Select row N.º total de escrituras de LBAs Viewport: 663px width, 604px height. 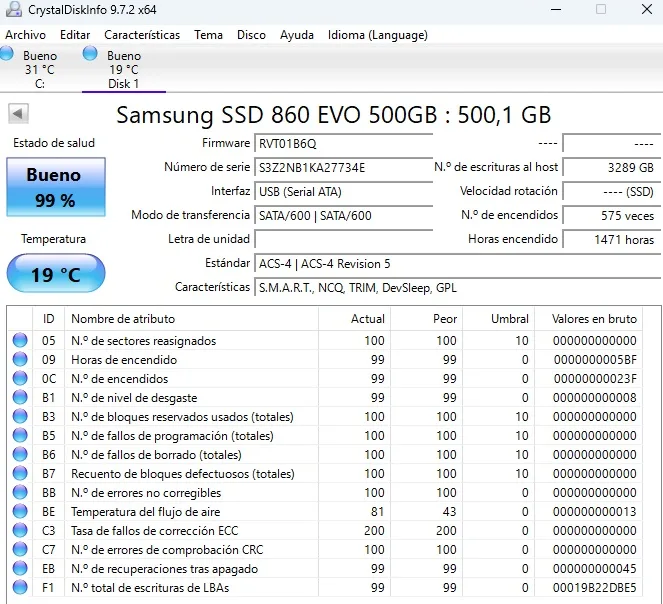pos(325,588)
